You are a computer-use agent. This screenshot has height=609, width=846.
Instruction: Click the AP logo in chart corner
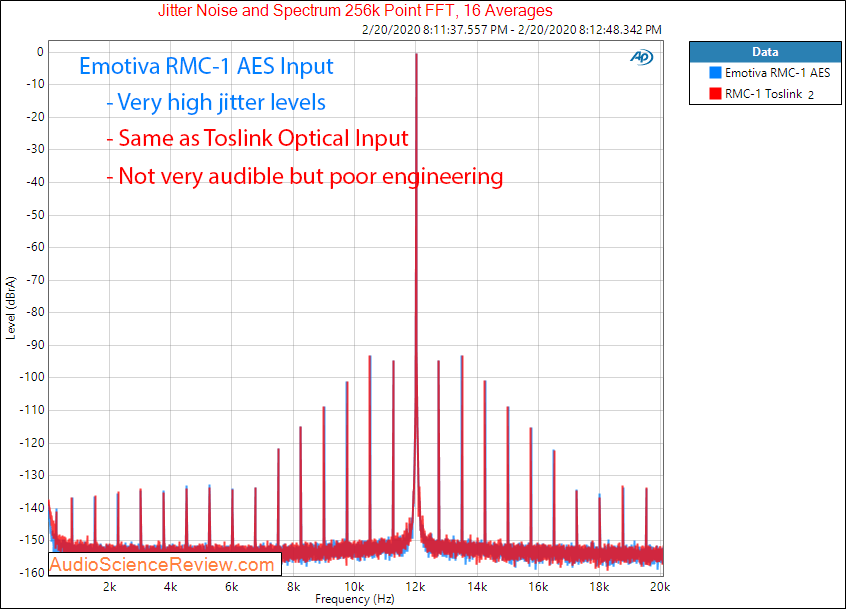point(640,57)
